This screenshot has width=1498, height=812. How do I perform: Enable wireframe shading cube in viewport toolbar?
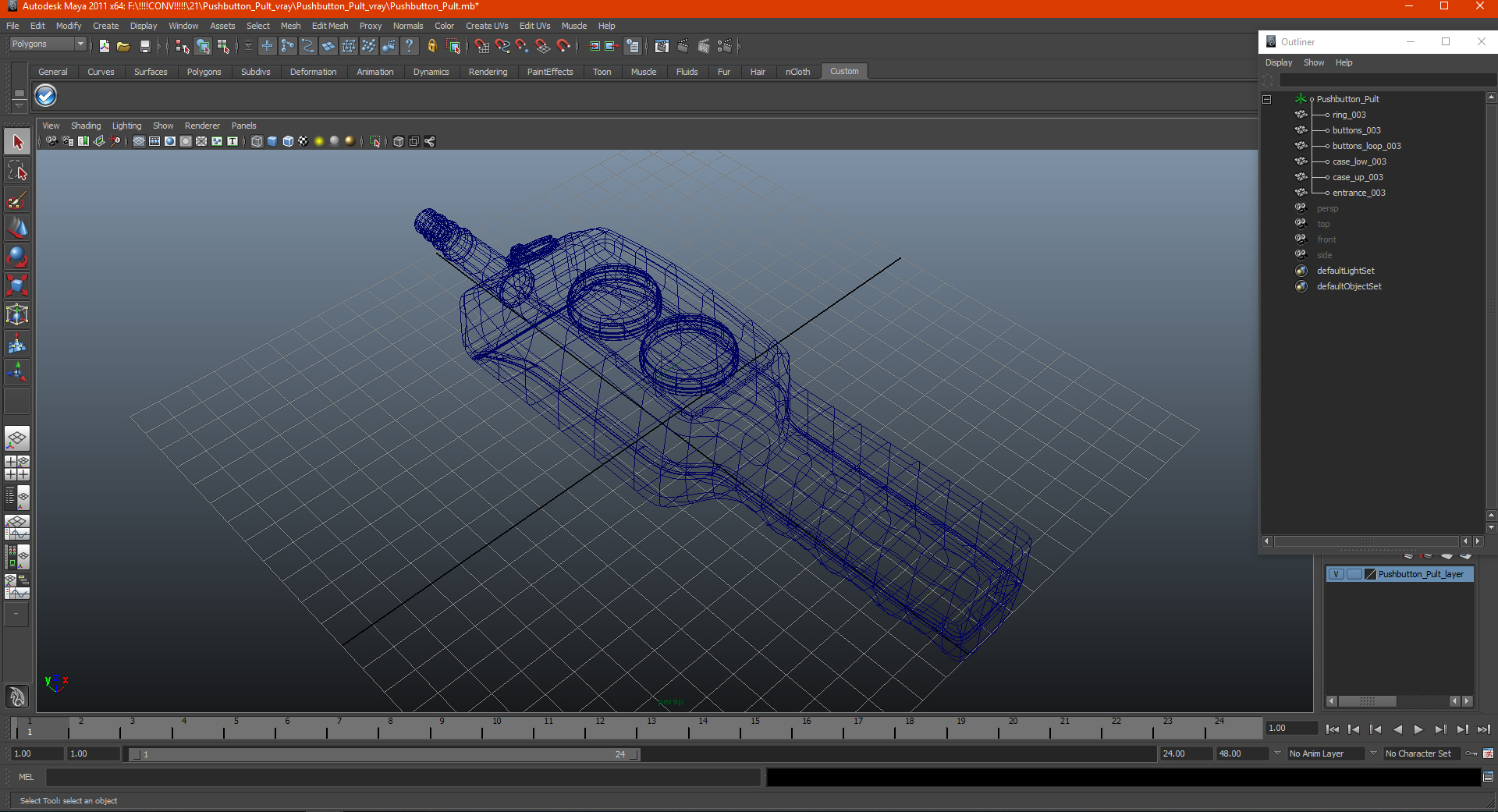257,141
